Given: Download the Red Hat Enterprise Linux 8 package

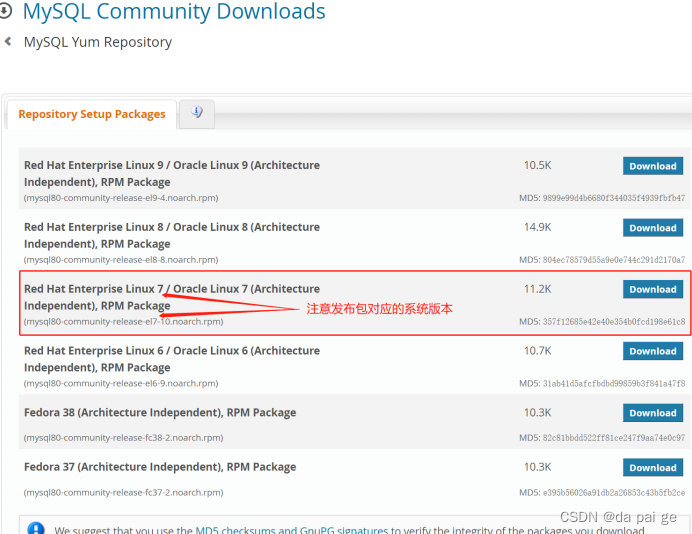Looking at the screenshot, I should [x=653, y=228].
